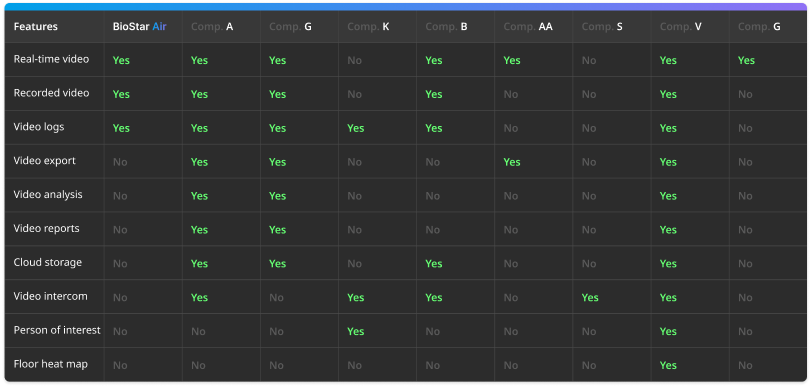Select BioStar Air's "Yes" for Video logs

pyautogui.click(x=121, y=128)
